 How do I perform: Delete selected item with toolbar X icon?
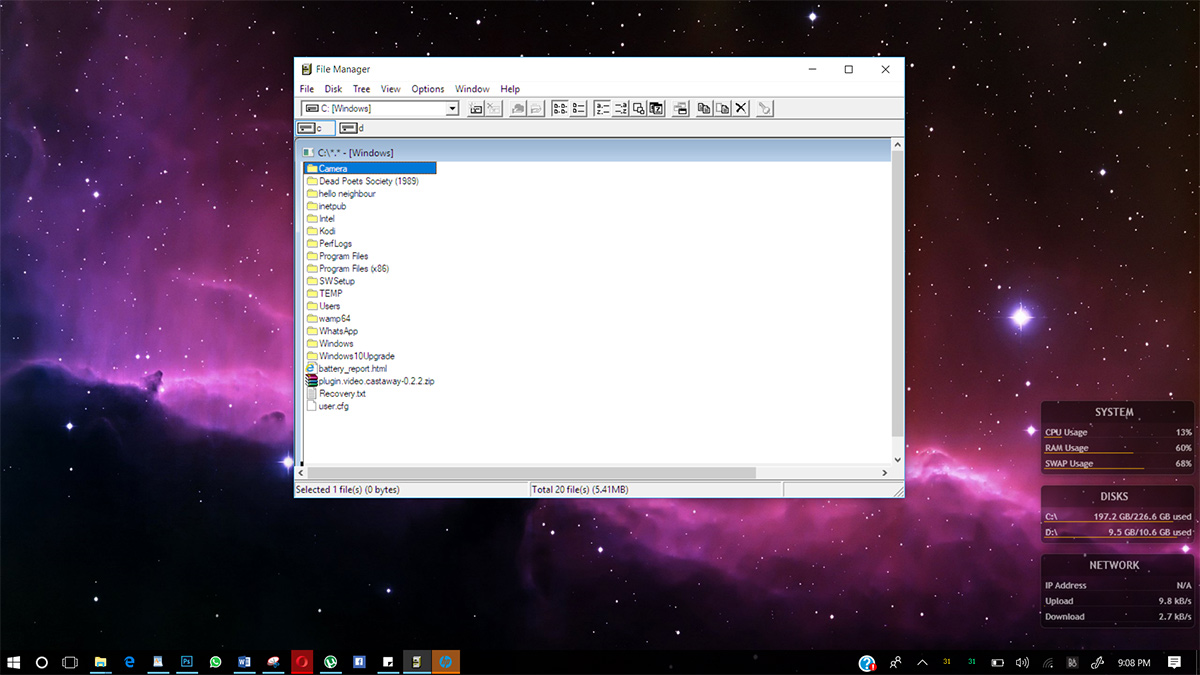(x=741, y=108)
